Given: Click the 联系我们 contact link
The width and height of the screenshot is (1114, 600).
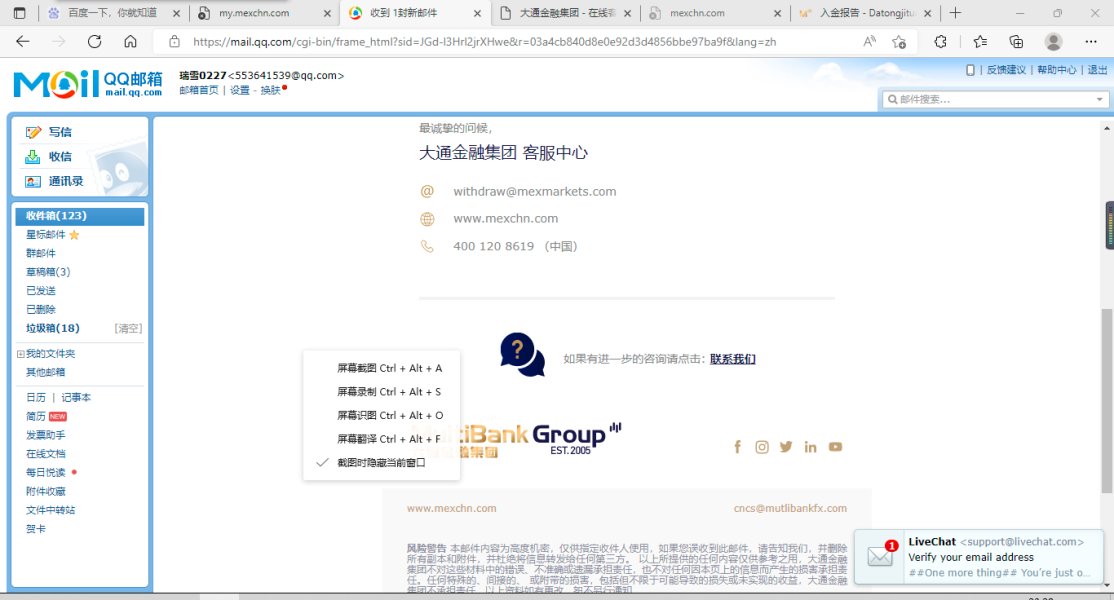Looking at the screenshot, I should click(x=732, y=359).
